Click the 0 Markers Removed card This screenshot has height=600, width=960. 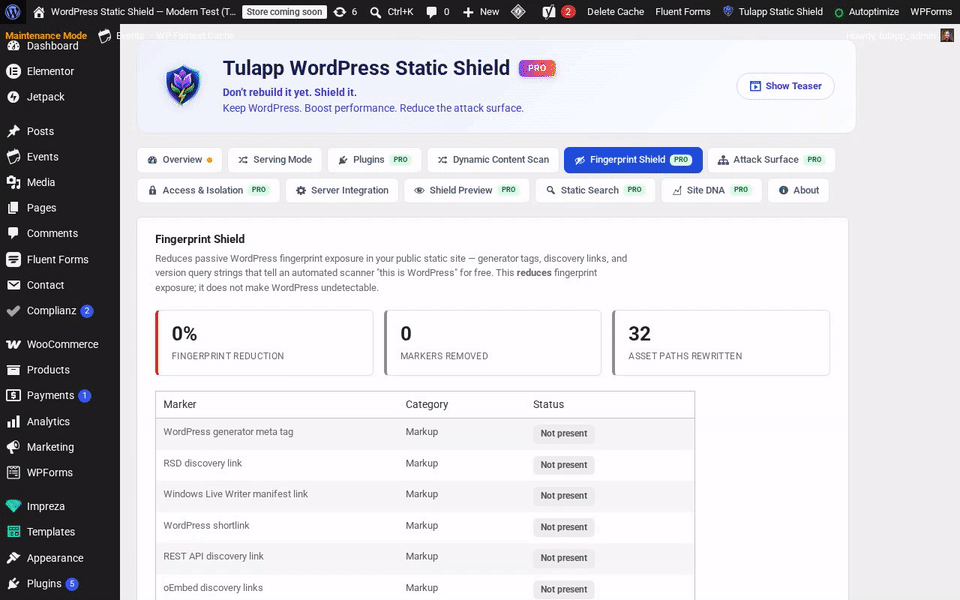pyautogui.click(x=493, y=343)
